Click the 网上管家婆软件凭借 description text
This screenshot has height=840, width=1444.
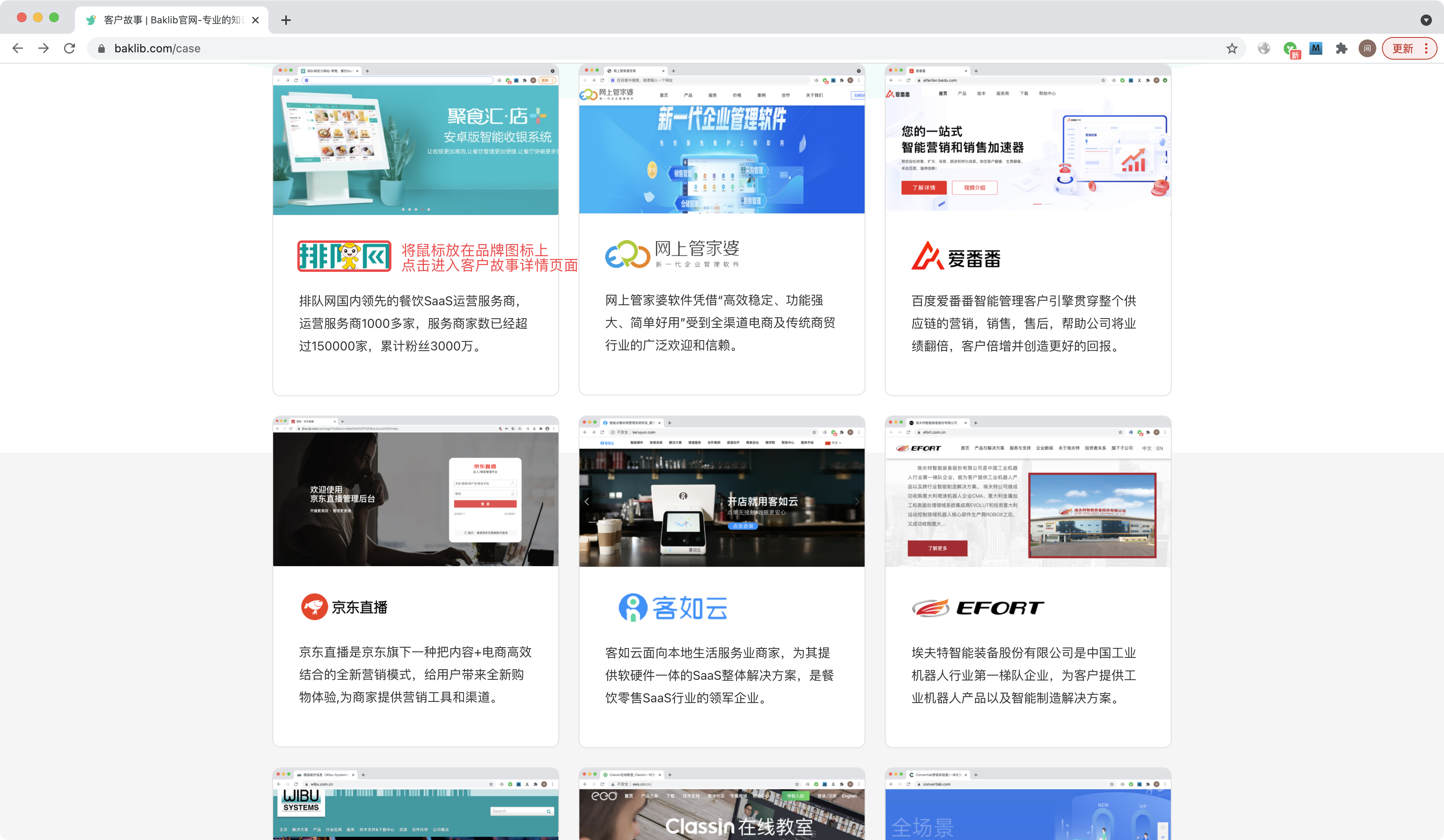tap(720, 323)
